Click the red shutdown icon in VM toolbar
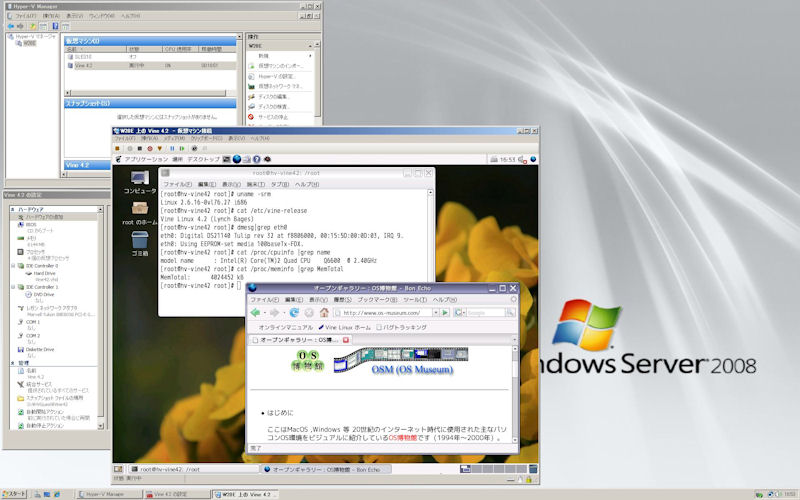This screenshot has height=500, width=800. point(149,148)
